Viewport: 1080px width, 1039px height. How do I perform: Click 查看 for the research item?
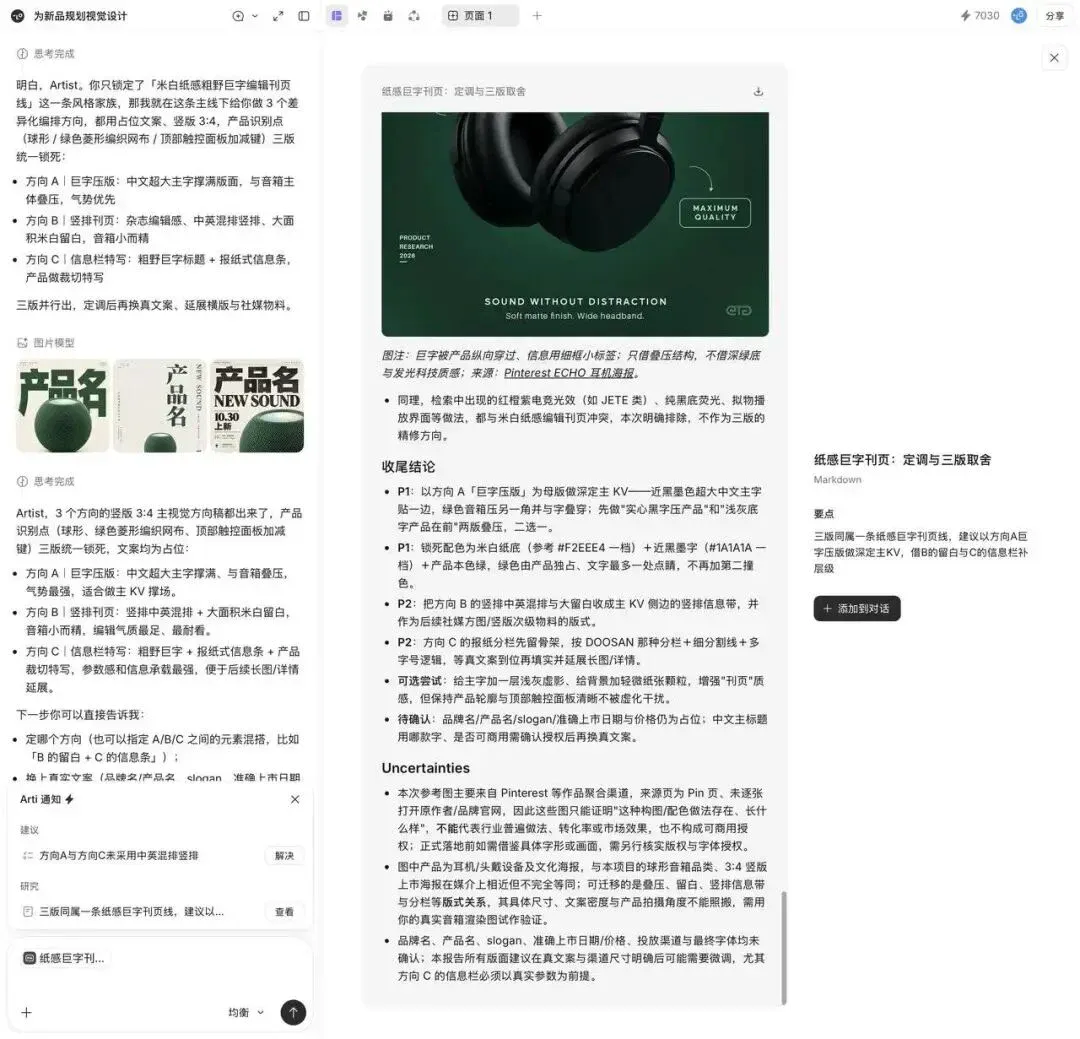tap(284, 912)
